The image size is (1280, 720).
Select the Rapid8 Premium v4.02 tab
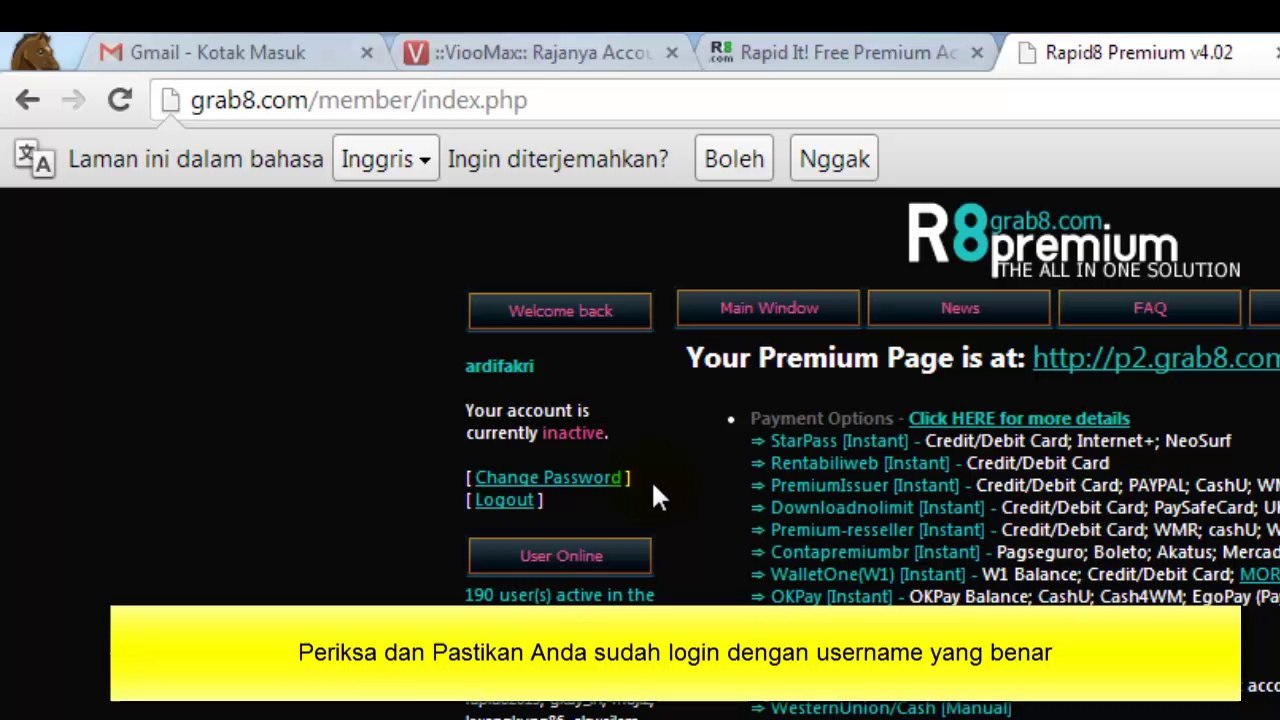[1139, 53]
